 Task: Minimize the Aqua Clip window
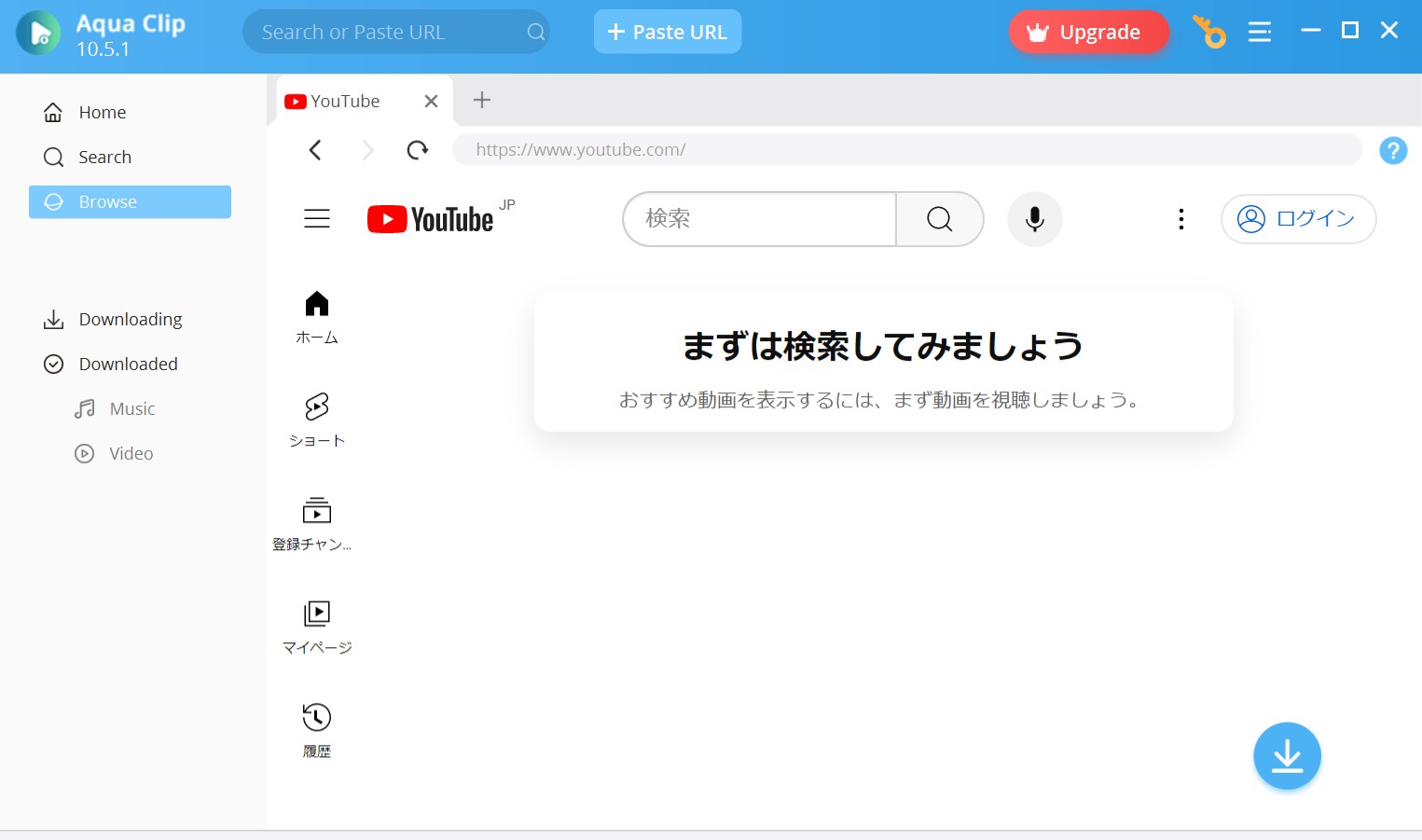[x=1311, y=31]
